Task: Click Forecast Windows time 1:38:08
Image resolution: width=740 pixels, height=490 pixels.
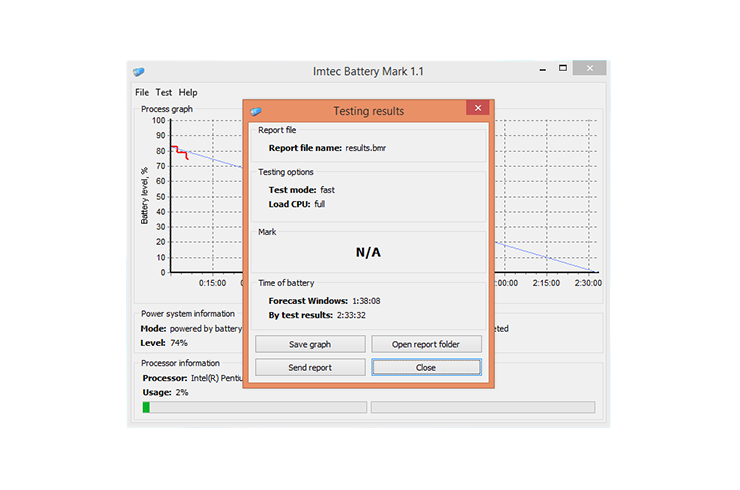Action: click(366, 301)
